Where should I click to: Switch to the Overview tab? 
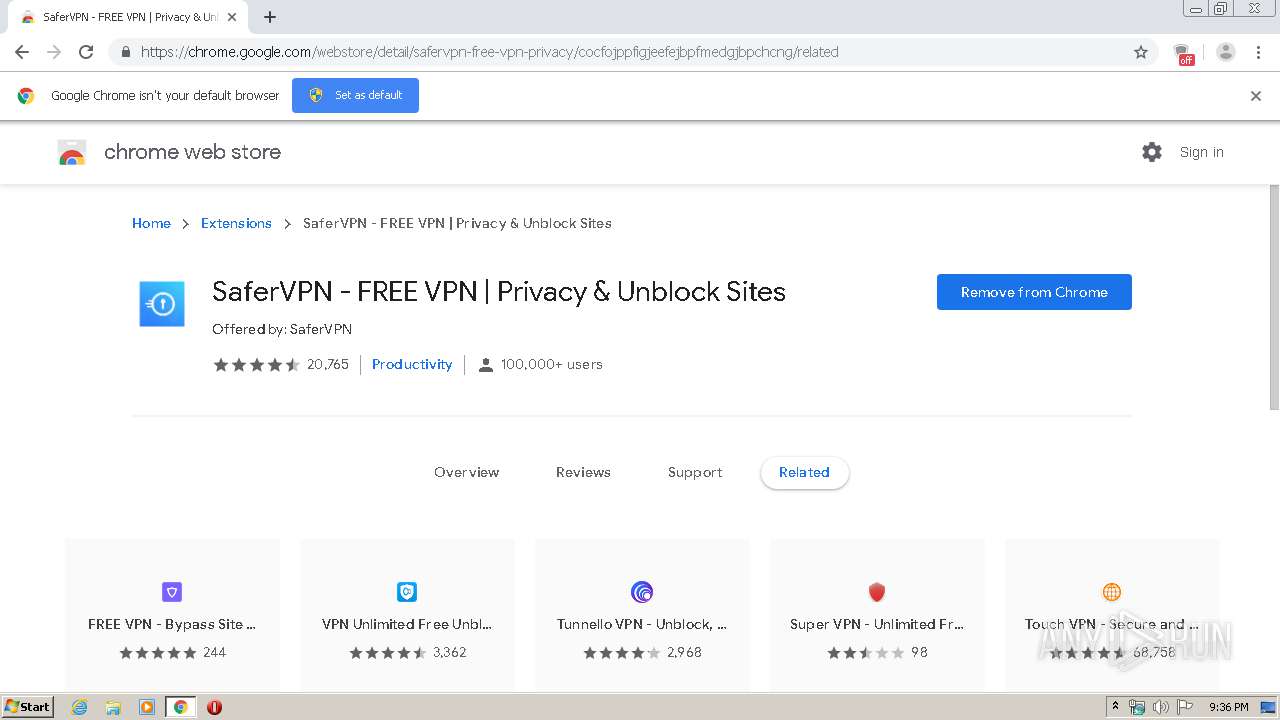pos(466,472)
